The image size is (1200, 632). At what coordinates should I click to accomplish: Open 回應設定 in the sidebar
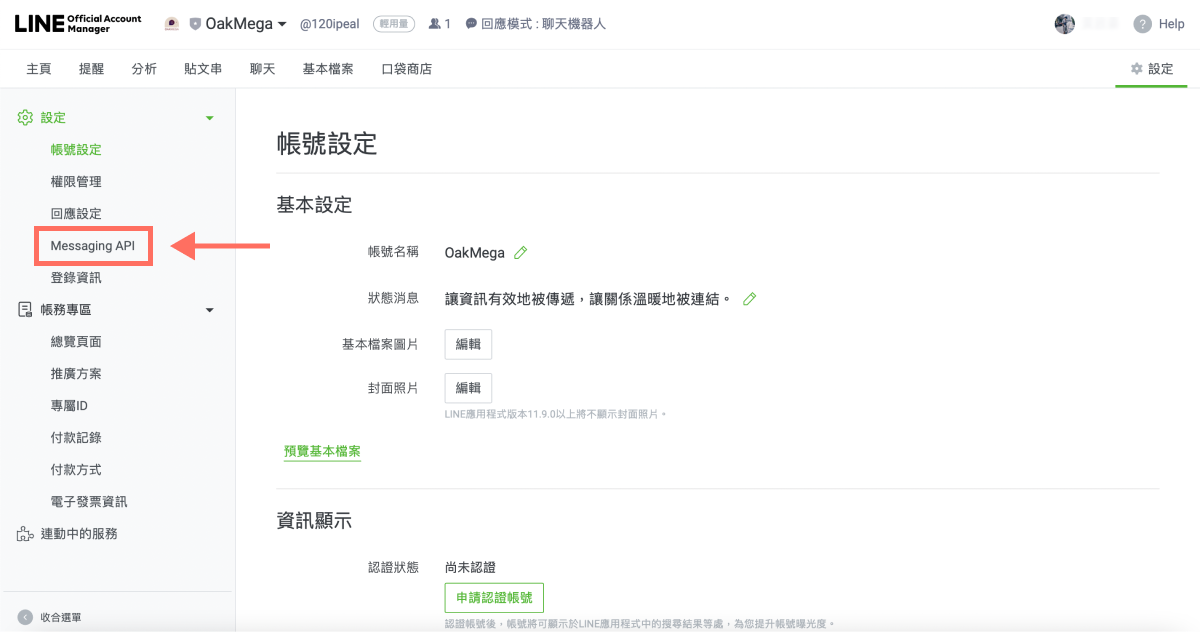click(76, 214)
